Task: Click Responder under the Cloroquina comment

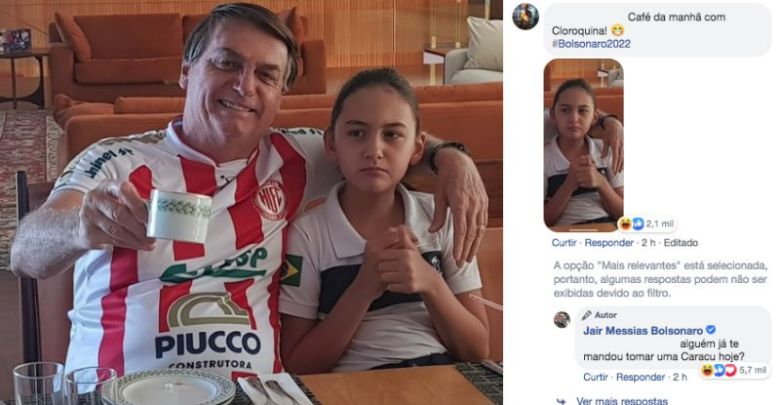Action: pos(609,243)
